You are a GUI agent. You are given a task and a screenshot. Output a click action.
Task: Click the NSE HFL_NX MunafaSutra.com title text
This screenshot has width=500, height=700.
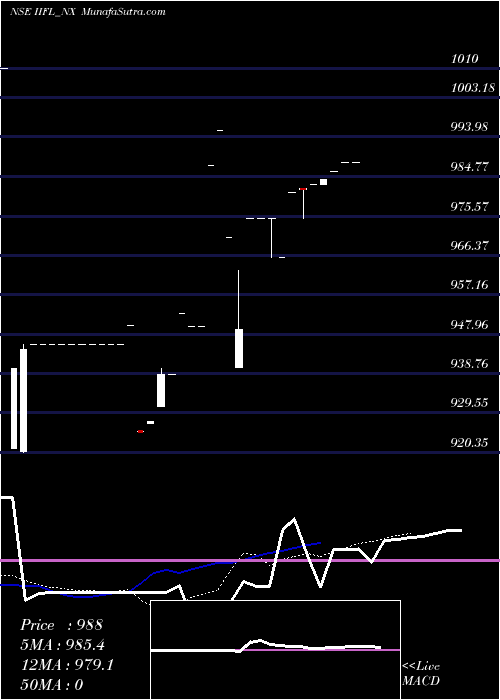click(x=88, y=12)
